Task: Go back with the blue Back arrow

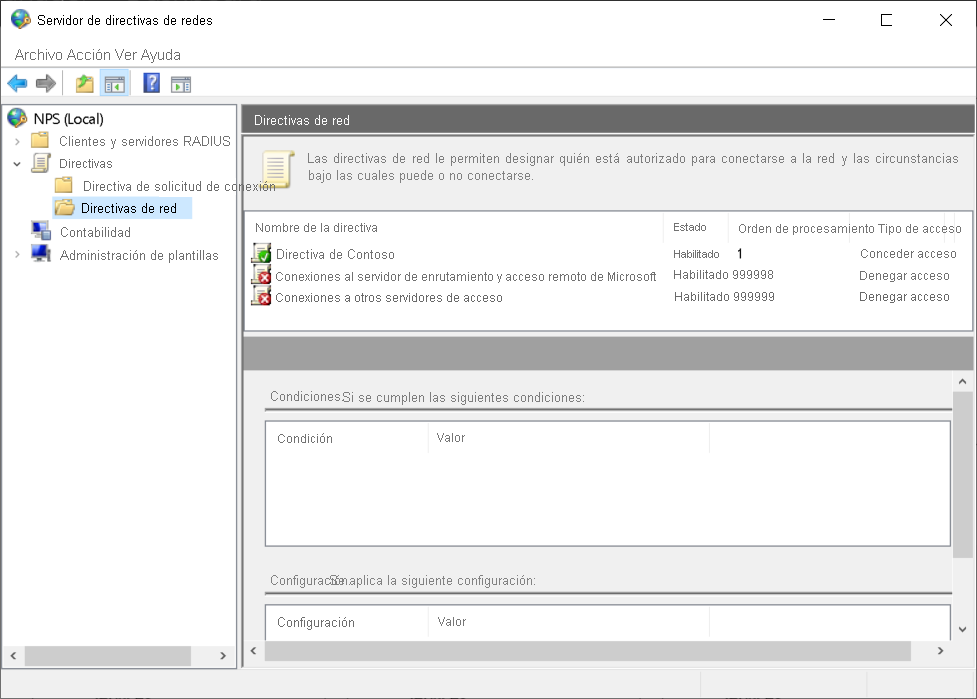Action: point(17,83)
